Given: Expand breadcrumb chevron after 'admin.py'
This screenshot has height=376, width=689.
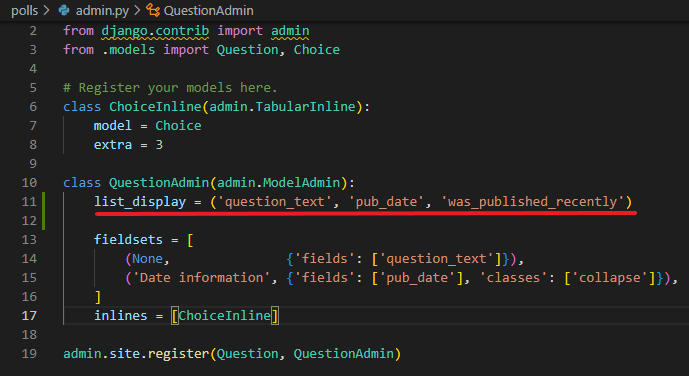Looking at the screenshot, I should click(137, 10).
